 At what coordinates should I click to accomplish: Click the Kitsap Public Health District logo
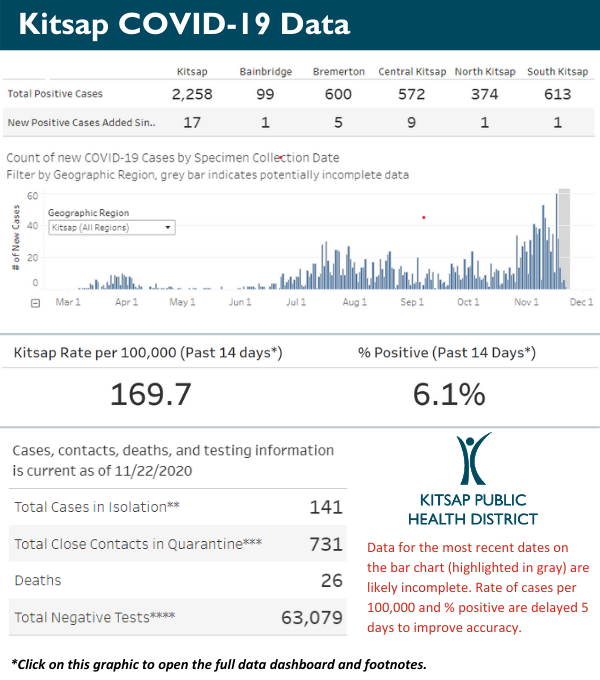click(472, 480)
